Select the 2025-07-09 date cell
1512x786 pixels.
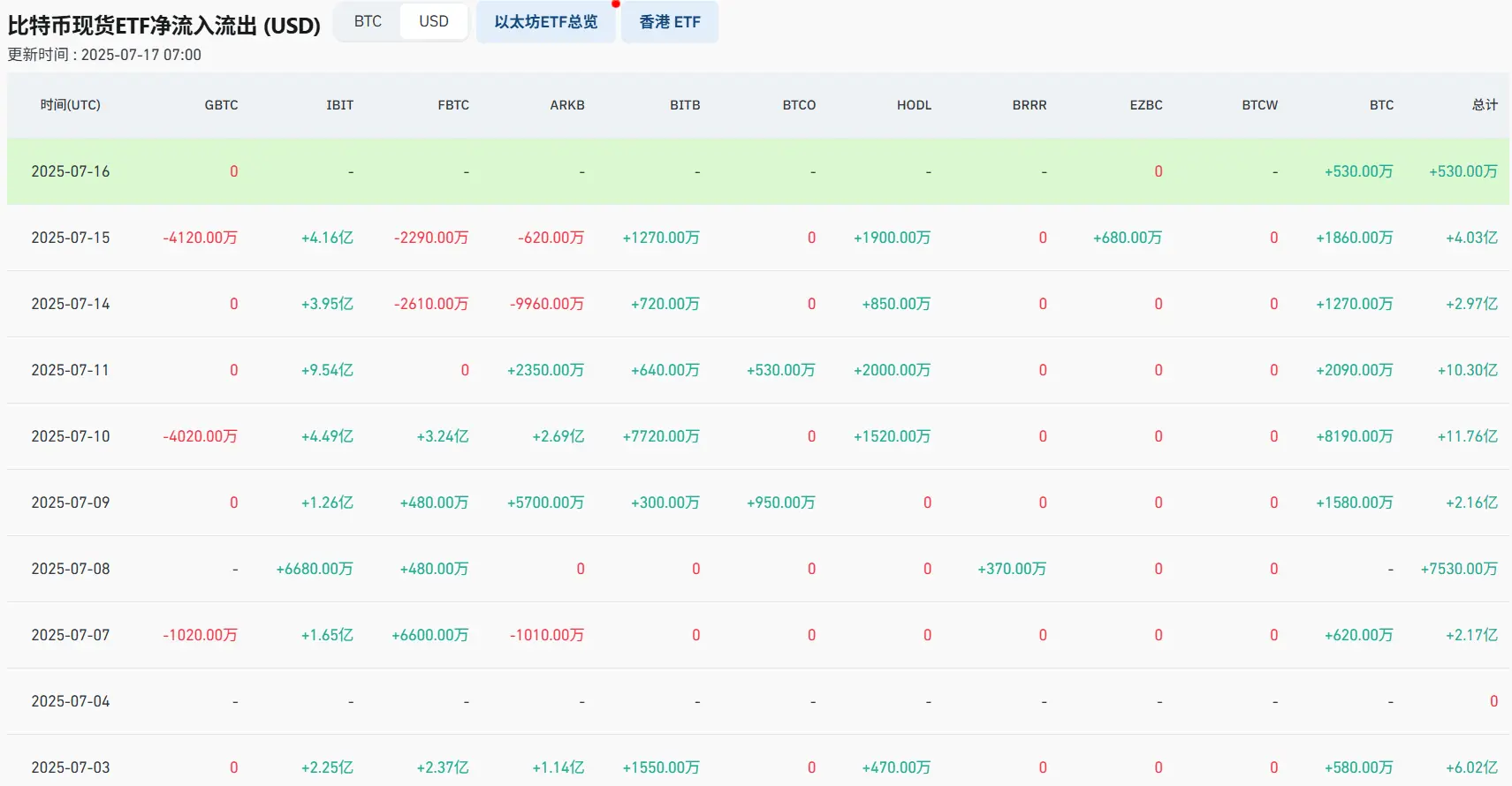coord(71,503)
